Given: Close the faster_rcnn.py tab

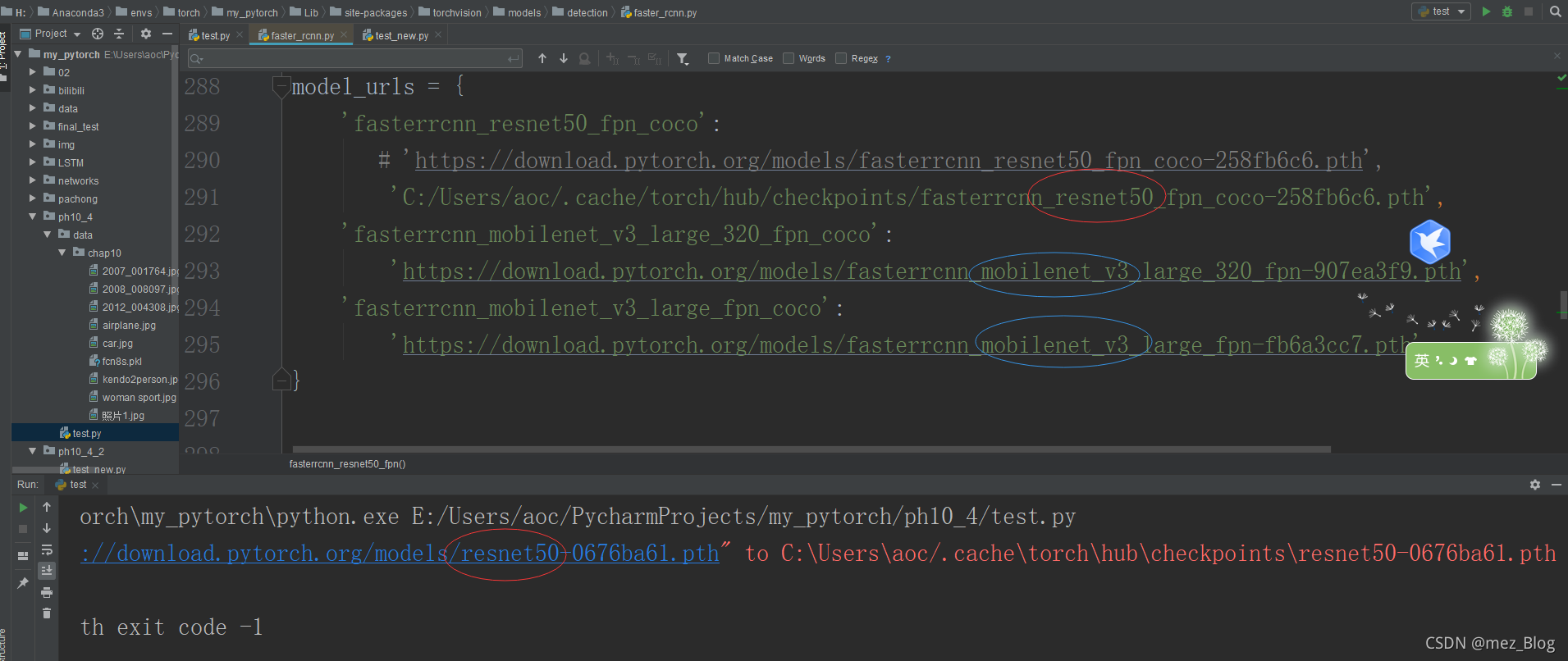Looking at the screenshot, I should [x=344, y=34].
